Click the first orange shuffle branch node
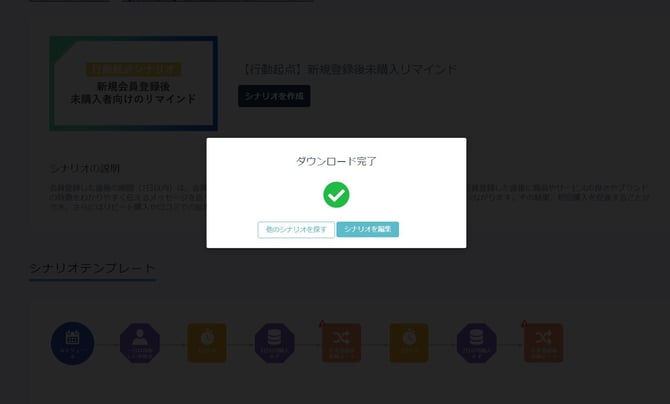This screenshot has height=404, width=670. (x=342, y=343)
